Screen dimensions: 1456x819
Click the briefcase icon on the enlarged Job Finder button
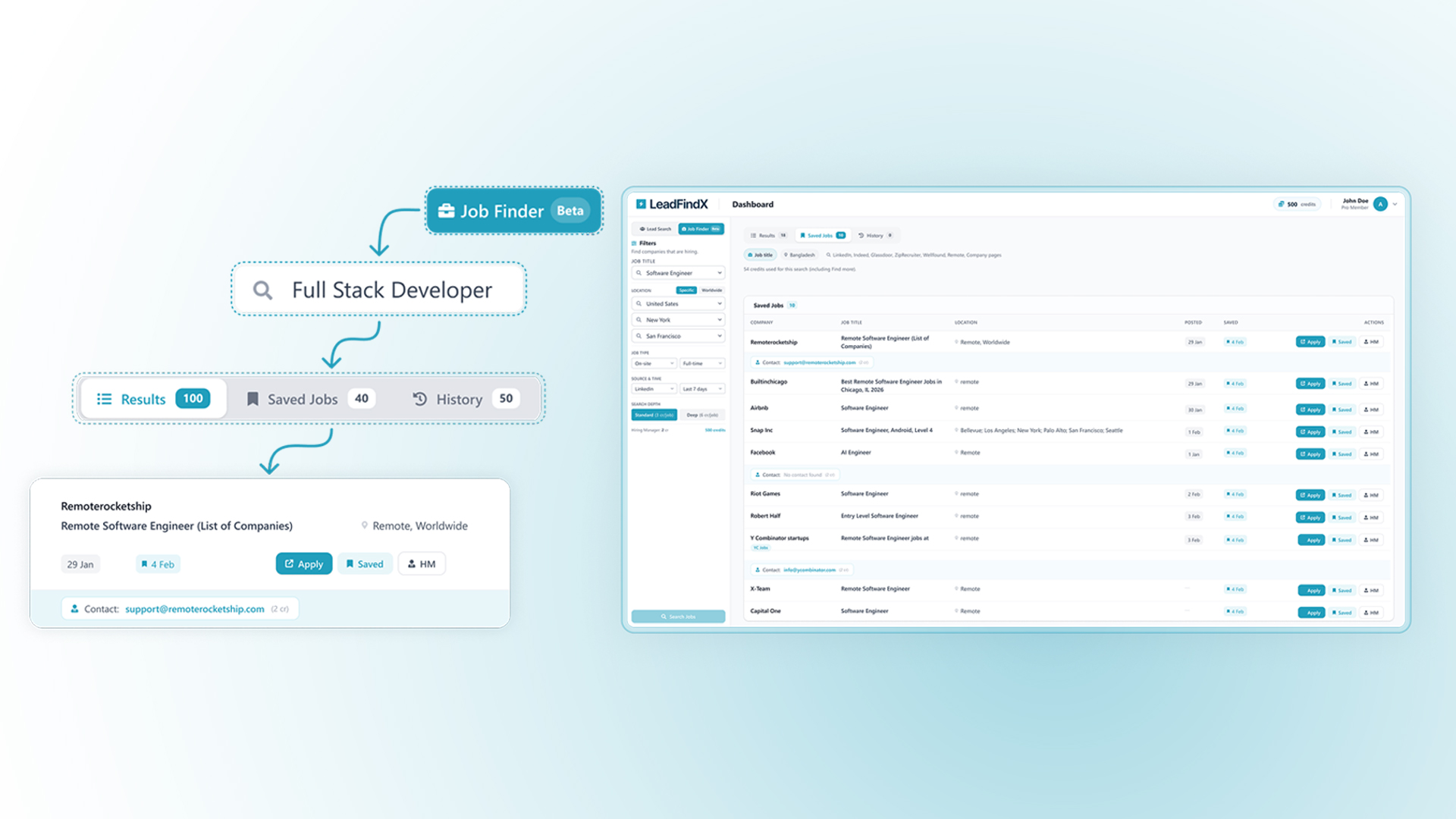point(446,211)
